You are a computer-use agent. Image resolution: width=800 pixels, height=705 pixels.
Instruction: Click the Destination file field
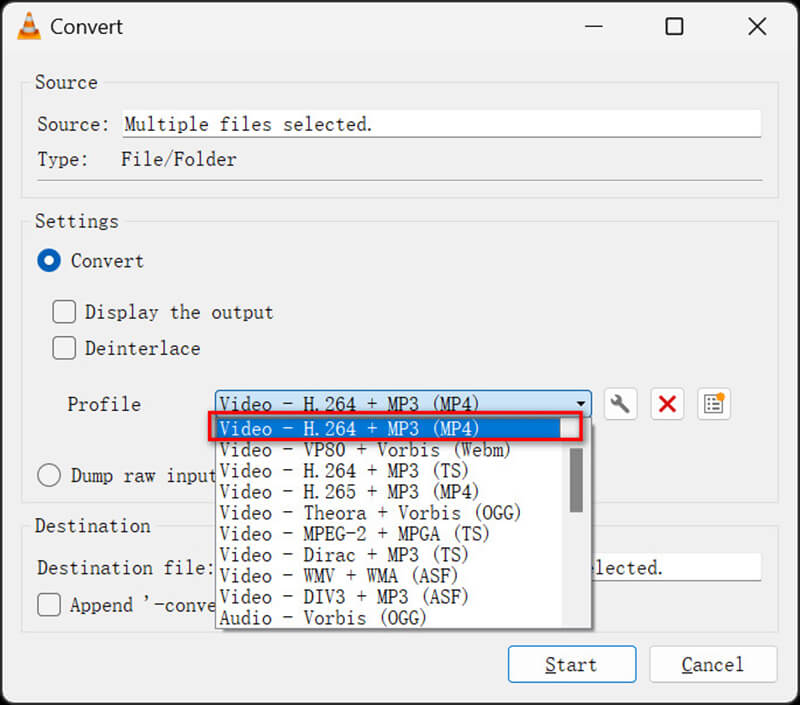(x=676, y=567)
